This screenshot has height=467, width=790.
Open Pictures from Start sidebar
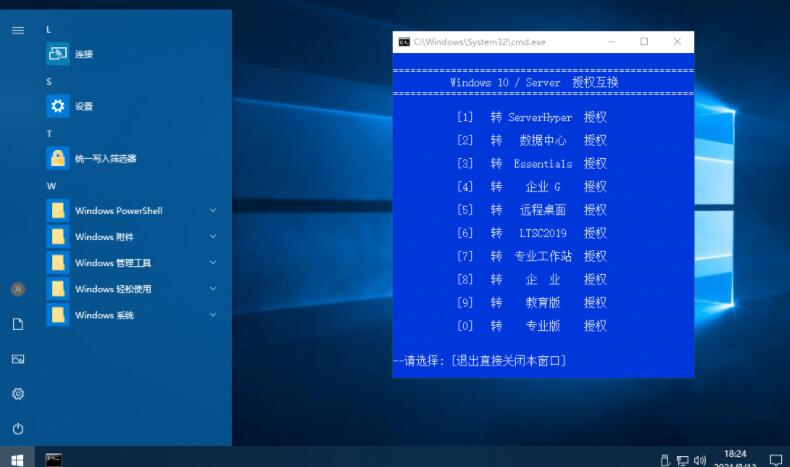[x=18, y=359]
